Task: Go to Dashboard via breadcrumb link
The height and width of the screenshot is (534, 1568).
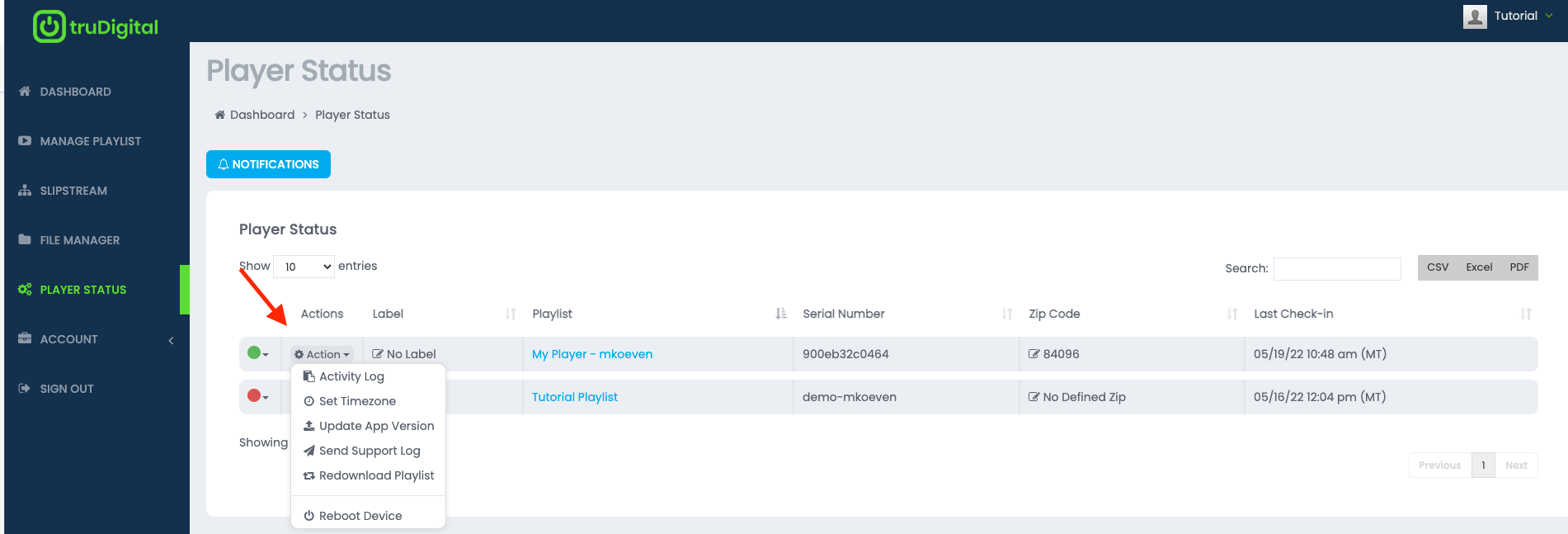Action: (262, 115)
